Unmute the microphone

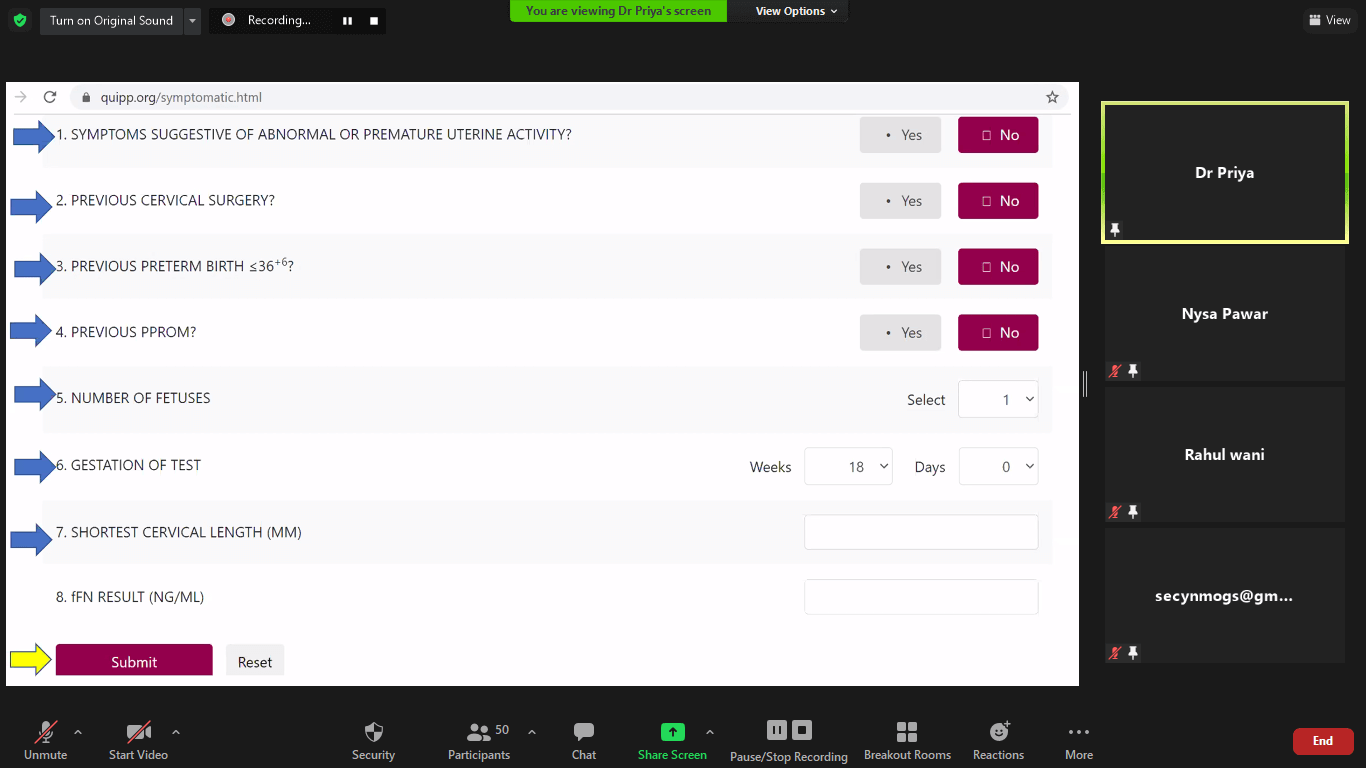46,732
